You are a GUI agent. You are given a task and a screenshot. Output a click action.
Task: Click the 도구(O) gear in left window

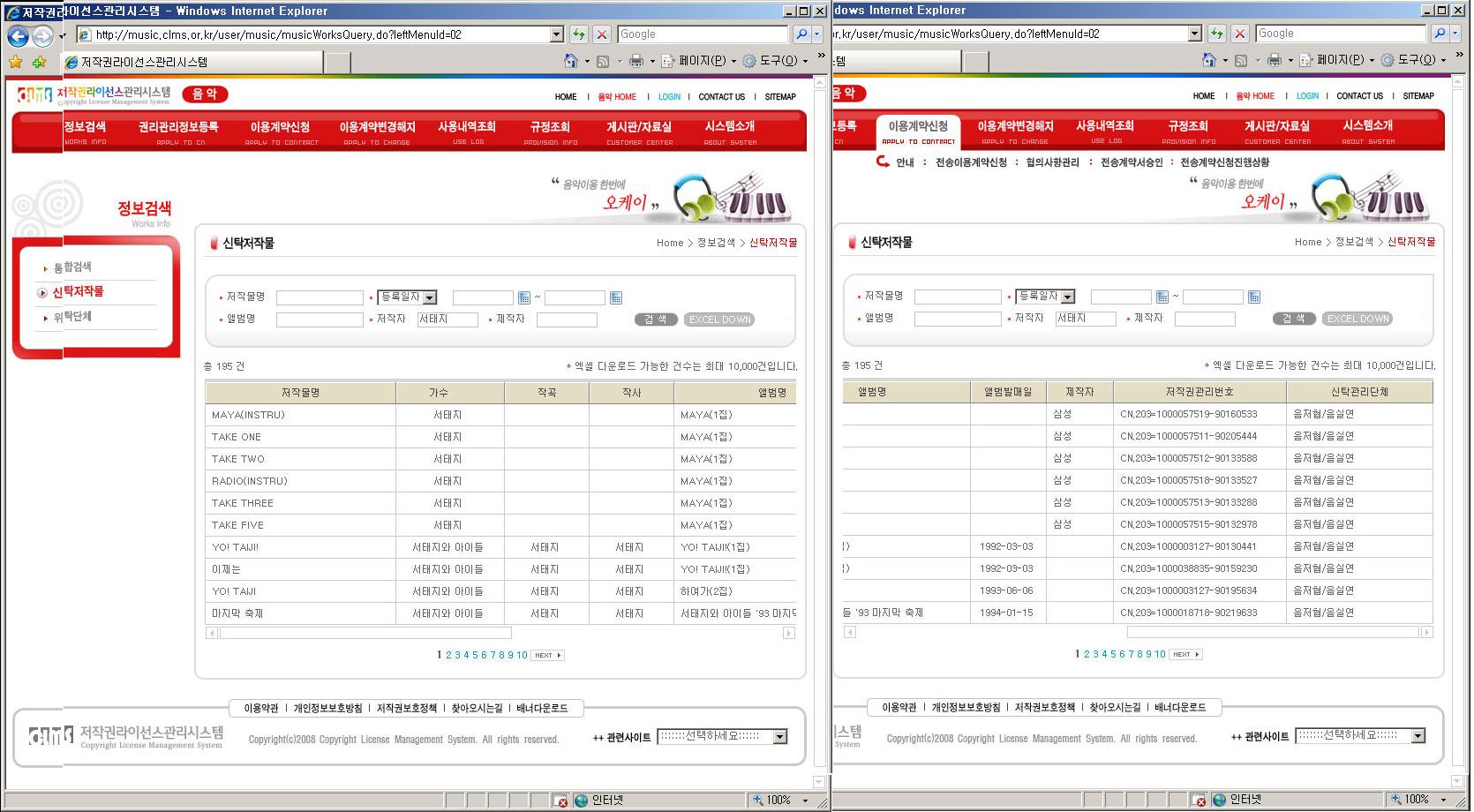(x=749, y=61)
